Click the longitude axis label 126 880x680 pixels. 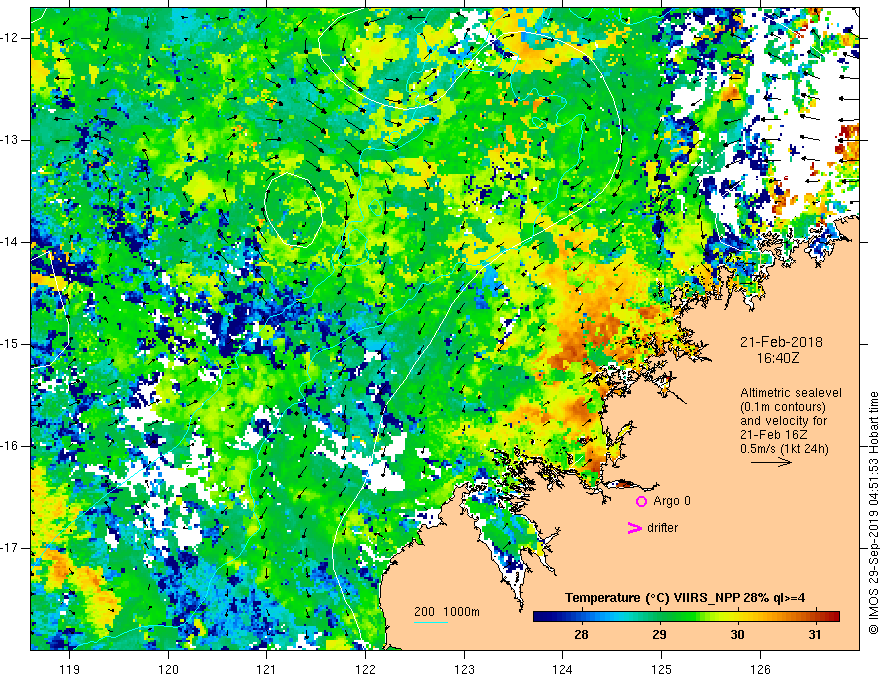pos(760,669)
